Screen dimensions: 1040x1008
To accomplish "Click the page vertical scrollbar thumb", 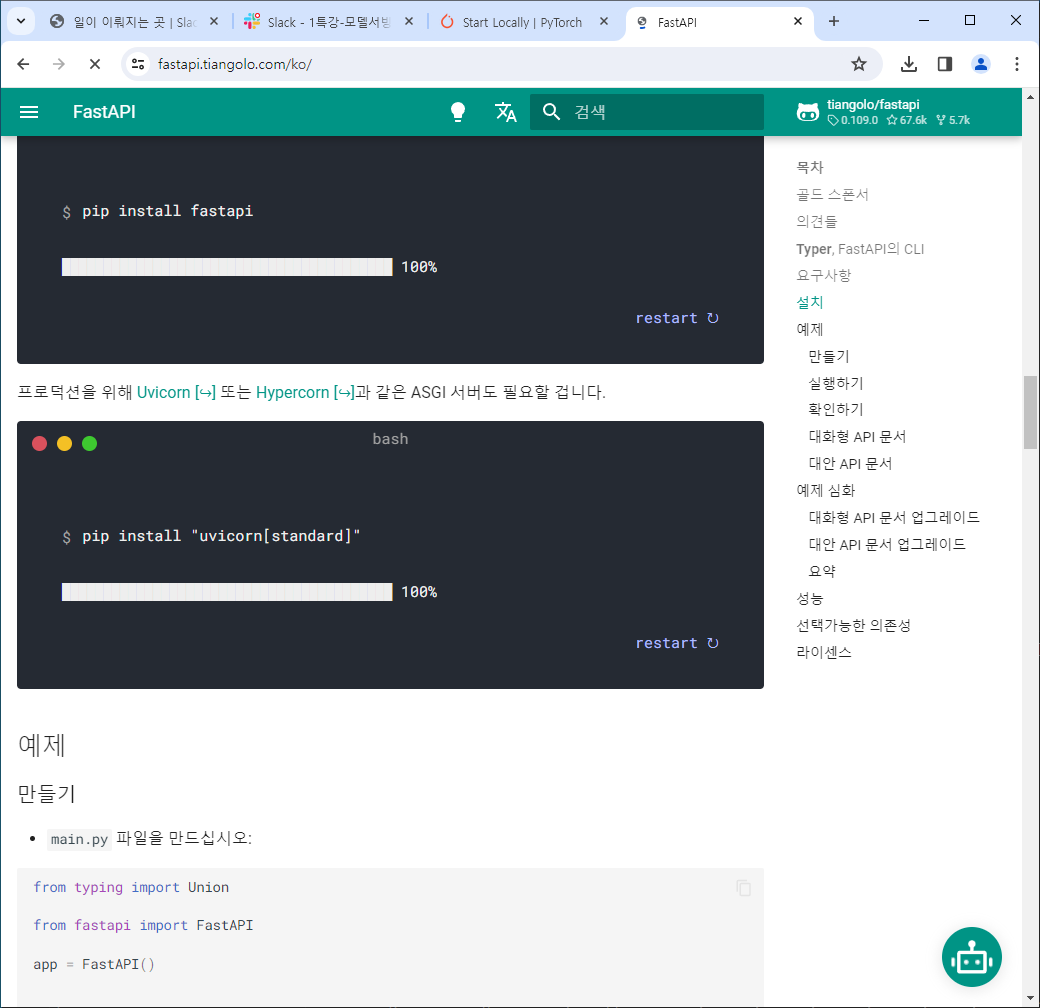I will 1030,412.
